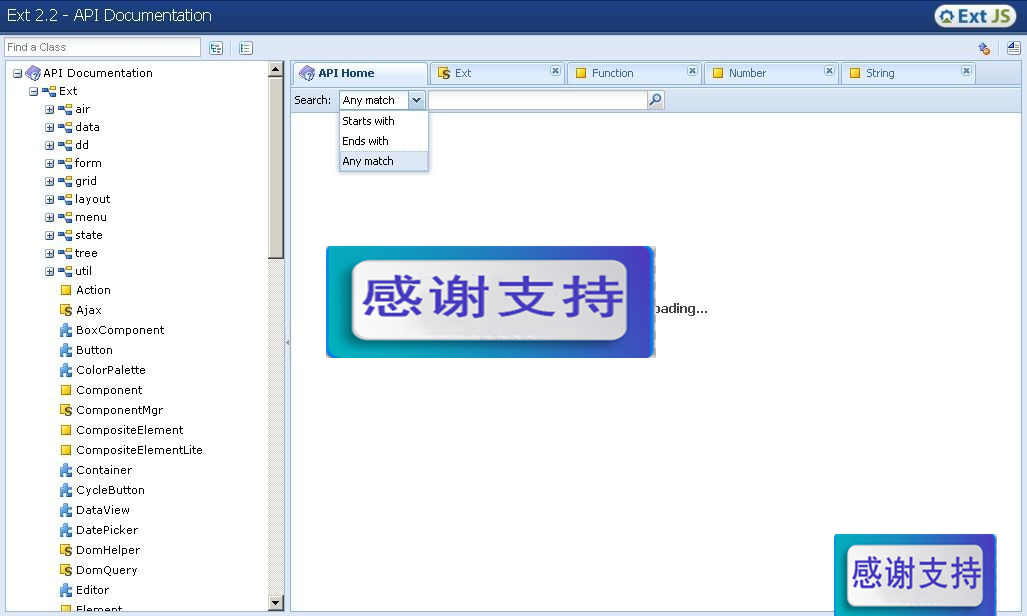Expand the layout package
1027x616 pixels.
tap(49, 199)
